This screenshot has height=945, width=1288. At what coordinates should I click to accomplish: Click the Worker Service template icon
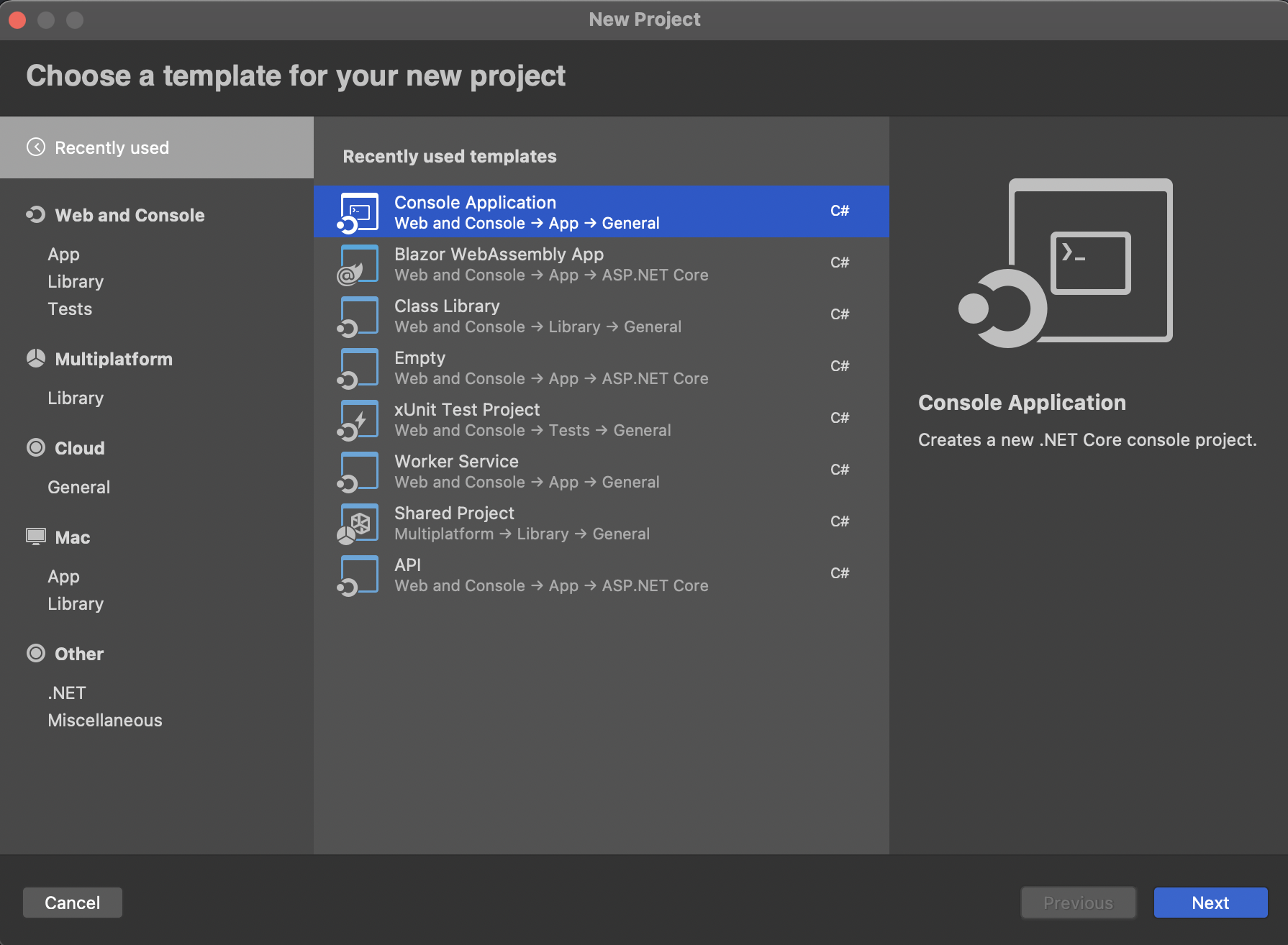pyautogui.click(x=358, y=470)
